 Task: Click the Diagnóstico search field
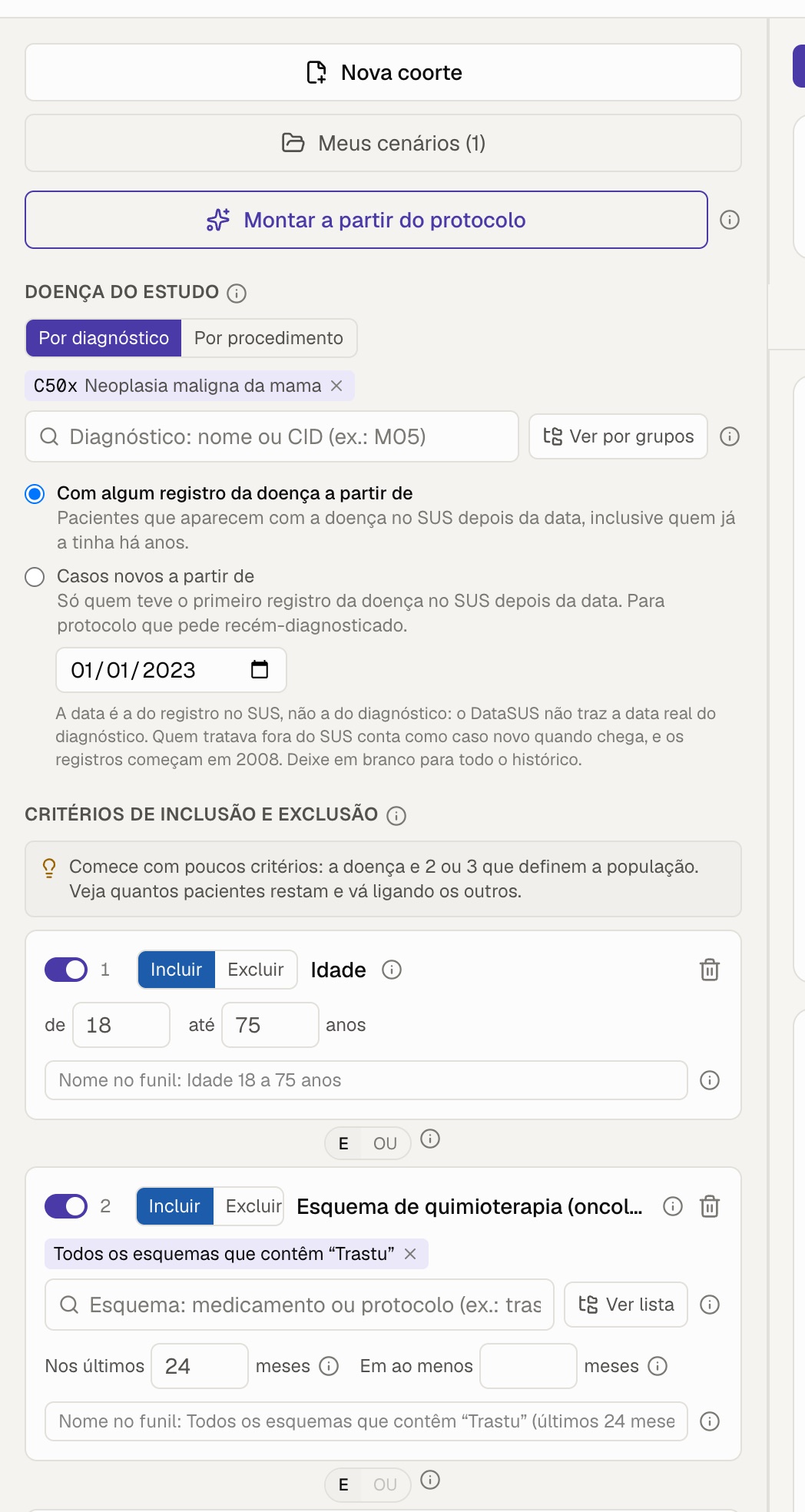272,436
